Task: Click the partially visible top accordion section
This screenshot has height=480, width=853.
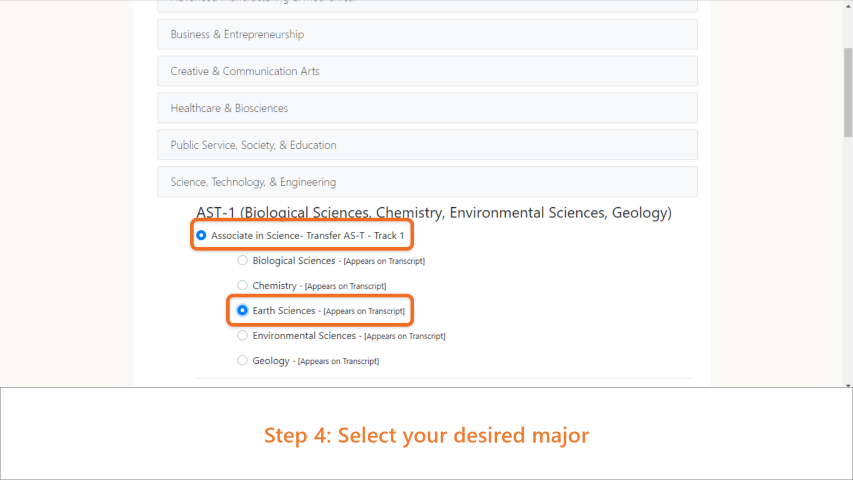Action: click(x=427, y=6)
